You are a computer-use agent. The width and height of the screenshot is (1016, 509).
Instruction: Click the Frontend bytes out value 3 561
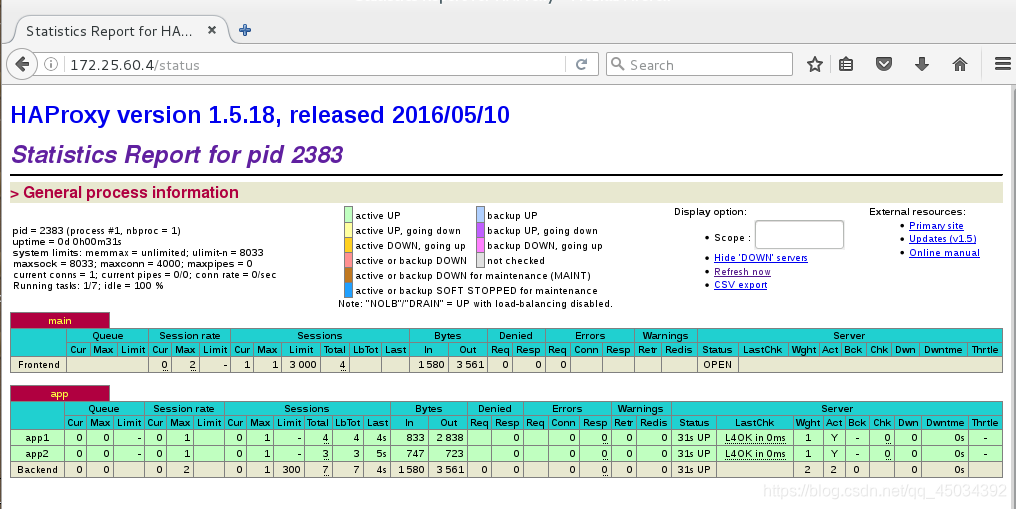tap(468, 365)
